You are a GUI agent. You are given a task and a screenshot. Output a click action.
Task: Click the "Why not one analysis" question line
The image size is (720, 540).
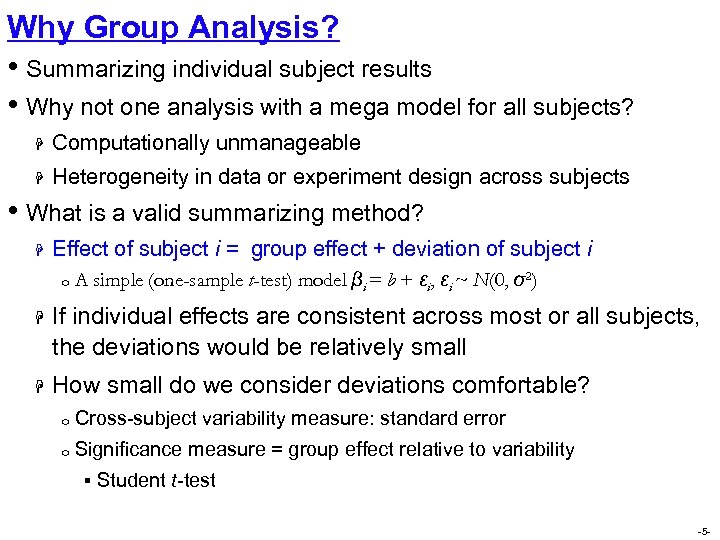[330, 106]
